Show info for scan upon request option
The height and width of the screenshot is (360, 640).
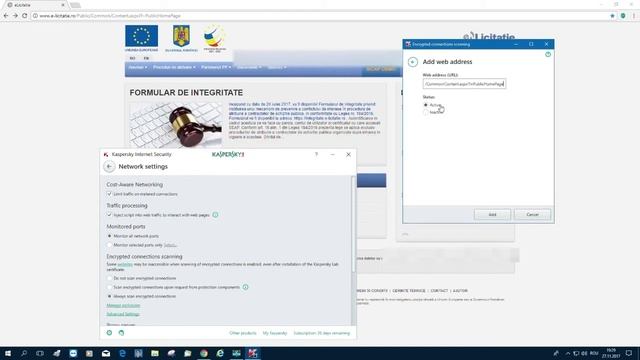pyautogui.click(x=245, y=287)
